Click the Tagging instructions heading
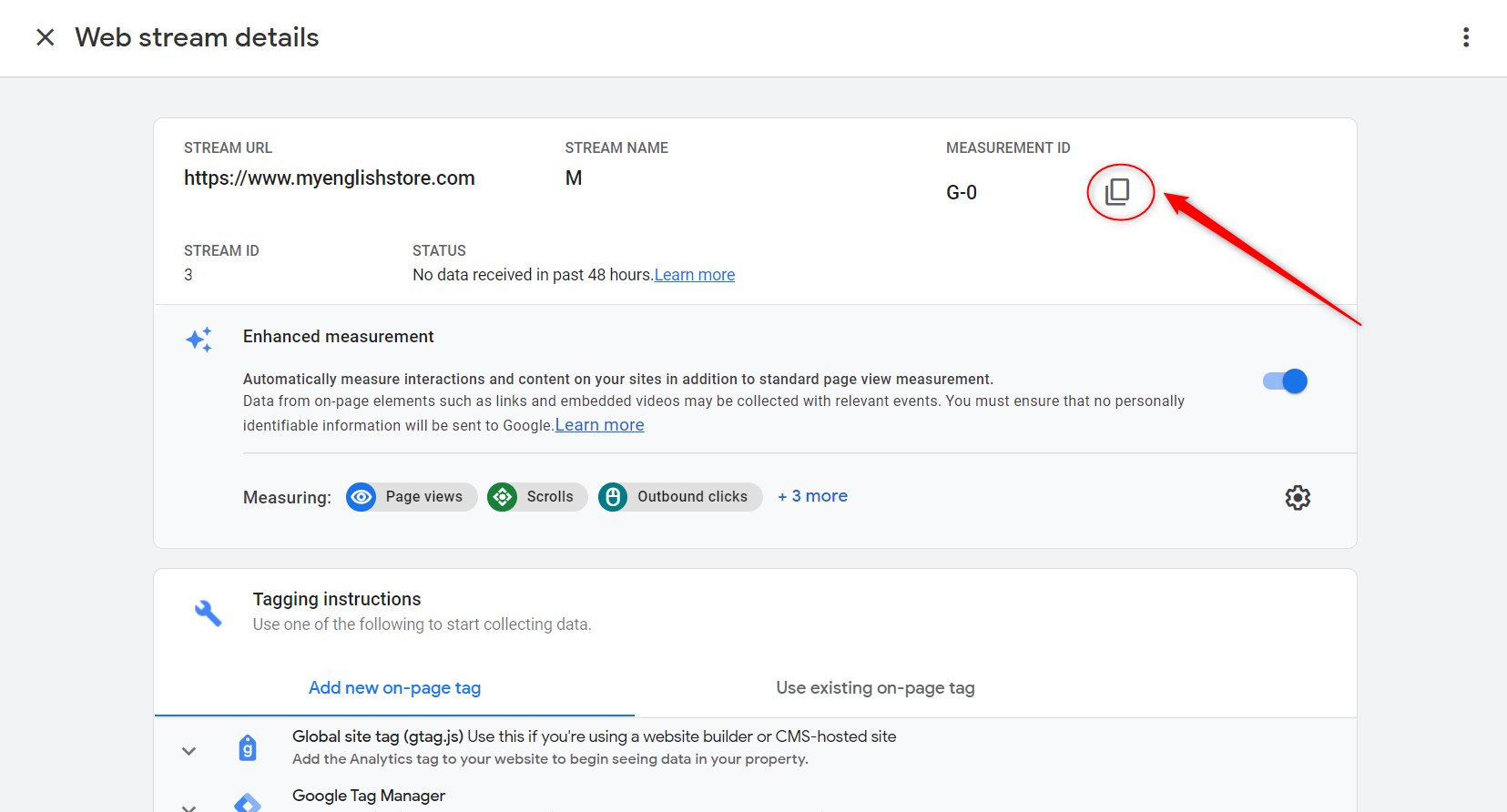The image size is (1507, 812). tap(337, 599)
